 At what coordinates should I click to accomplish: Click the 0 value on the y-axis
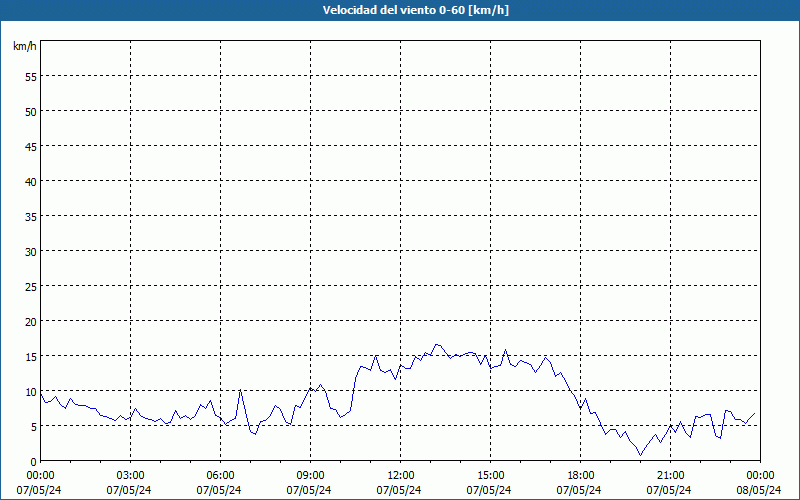(x=34, y=462)
